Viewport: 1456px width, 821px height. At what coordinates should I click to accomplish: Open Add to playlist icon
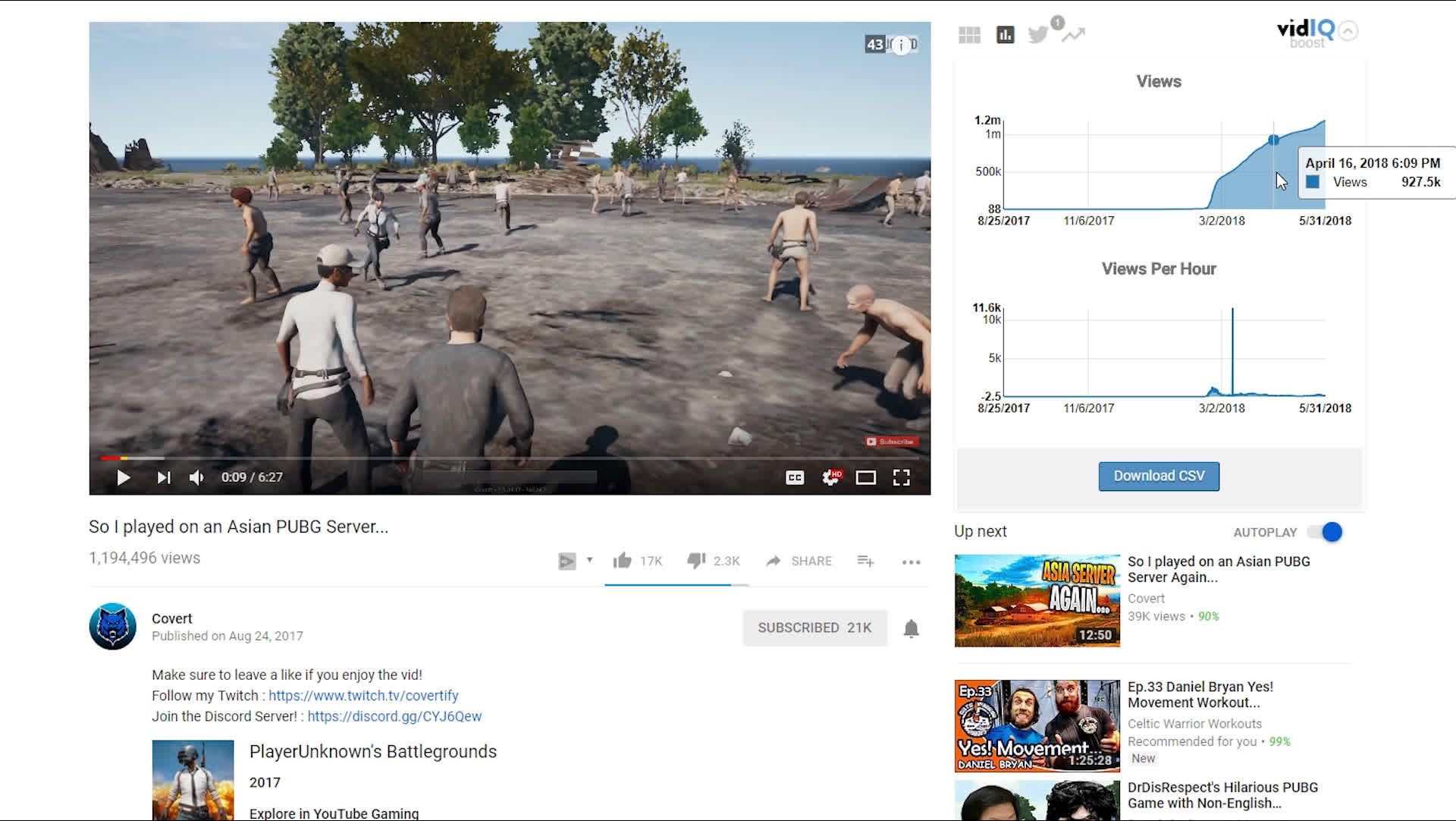865,561
